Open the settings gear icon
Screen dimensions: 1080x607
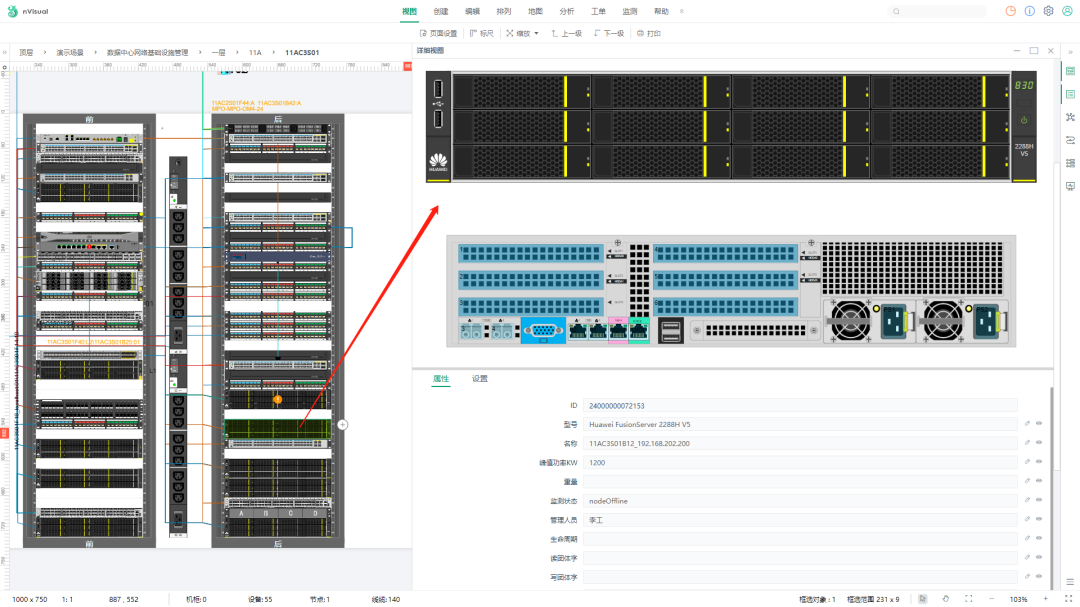[1048, 11]
